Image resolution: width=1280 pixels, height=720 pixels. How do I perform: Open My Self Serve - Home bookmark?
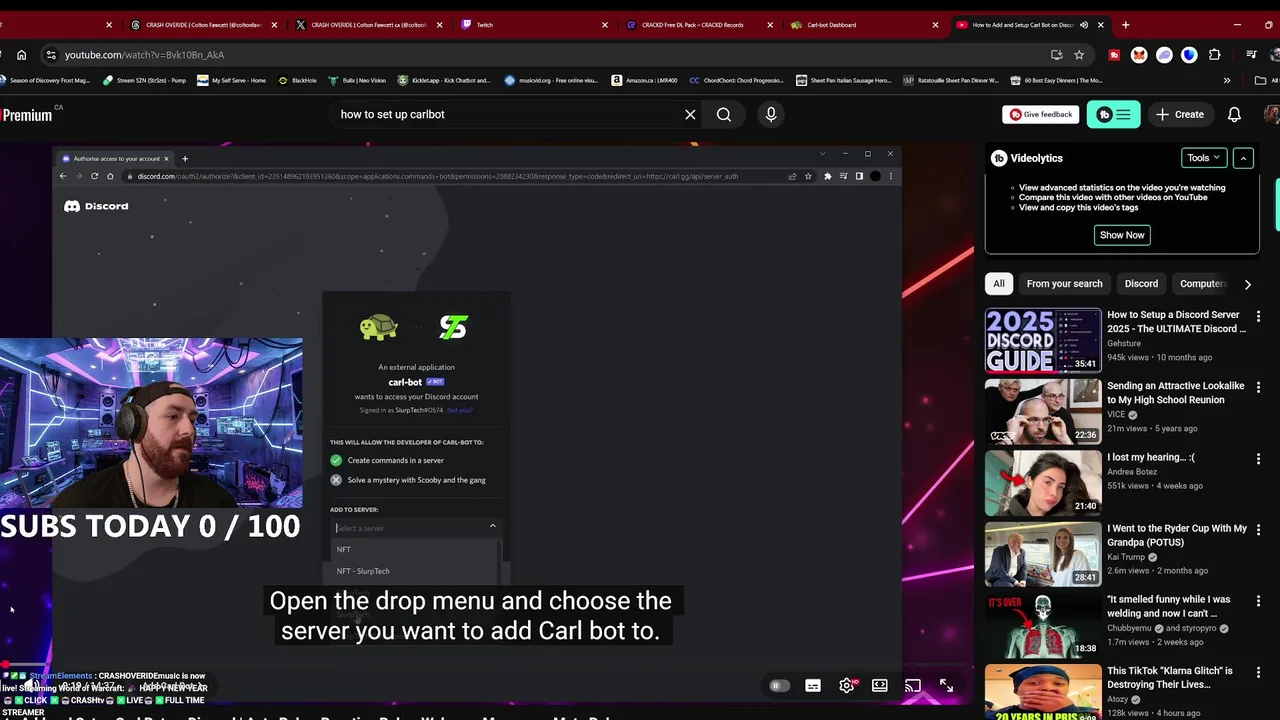[231, 80]
